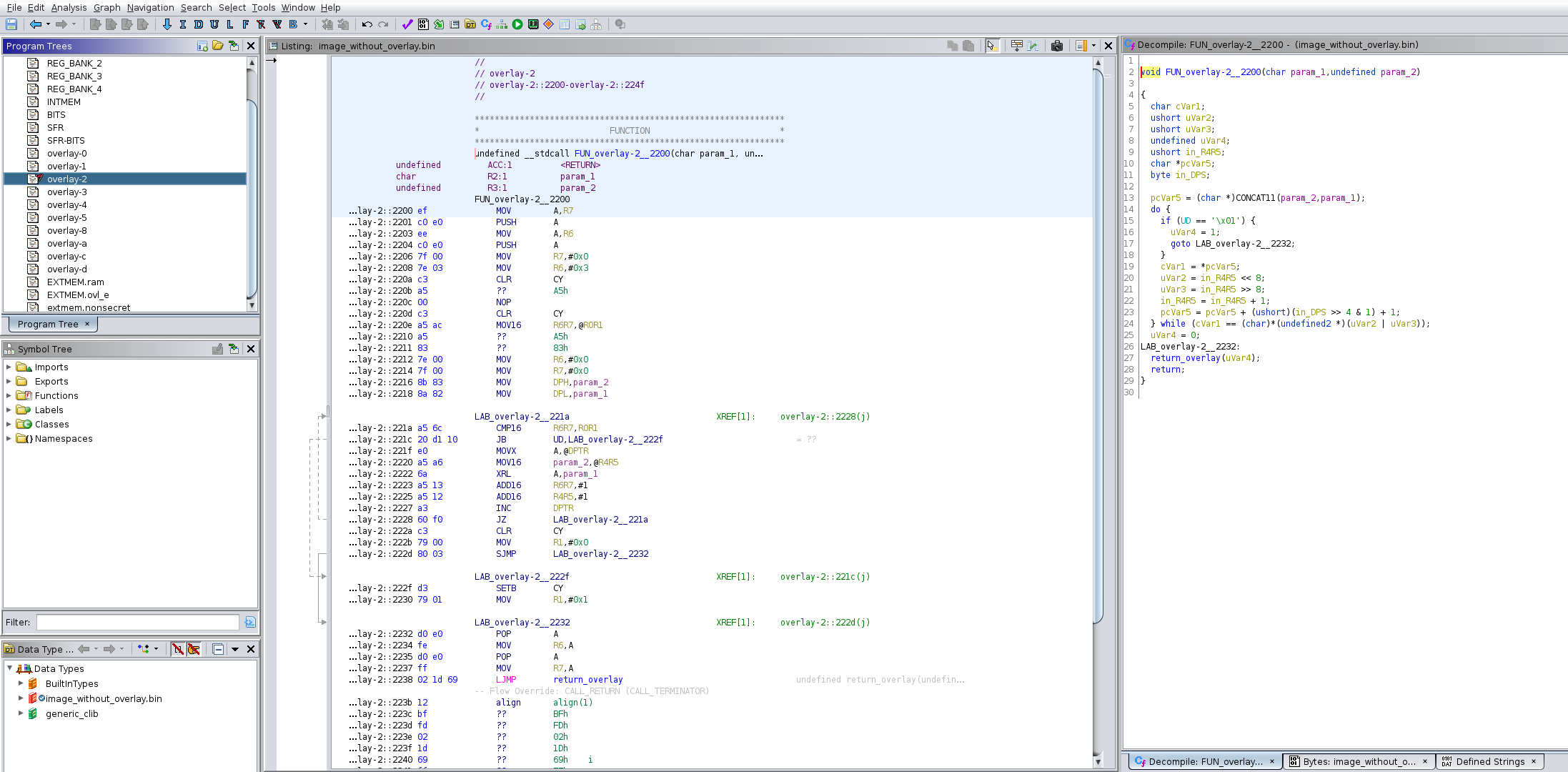Open the Function Graph orange diamond icon
The image size is (1568, 772).
tap(549, 24)
